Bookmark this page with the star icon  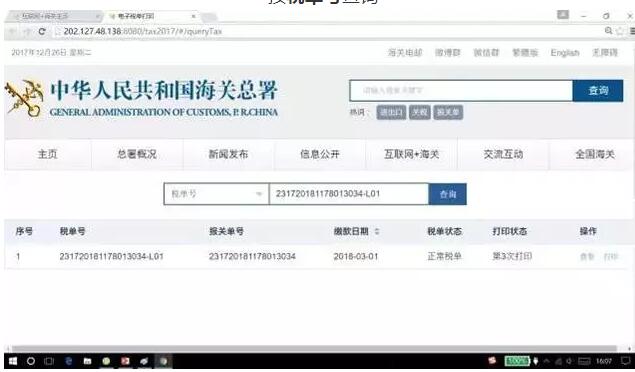[620, 31]
